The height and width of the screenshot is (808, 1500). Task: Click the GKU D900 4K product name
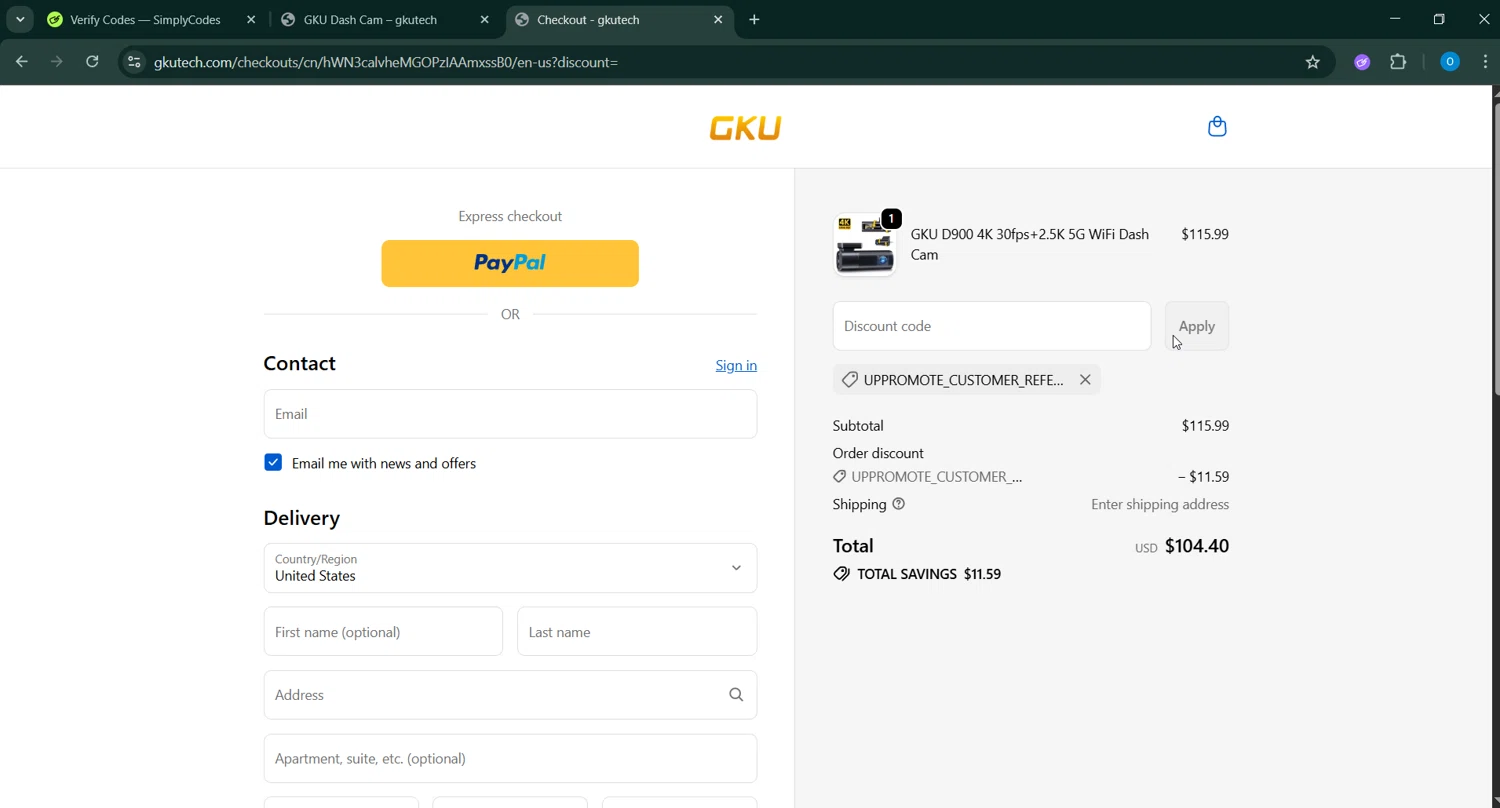pyautogui.click(x=1029, y=244)
